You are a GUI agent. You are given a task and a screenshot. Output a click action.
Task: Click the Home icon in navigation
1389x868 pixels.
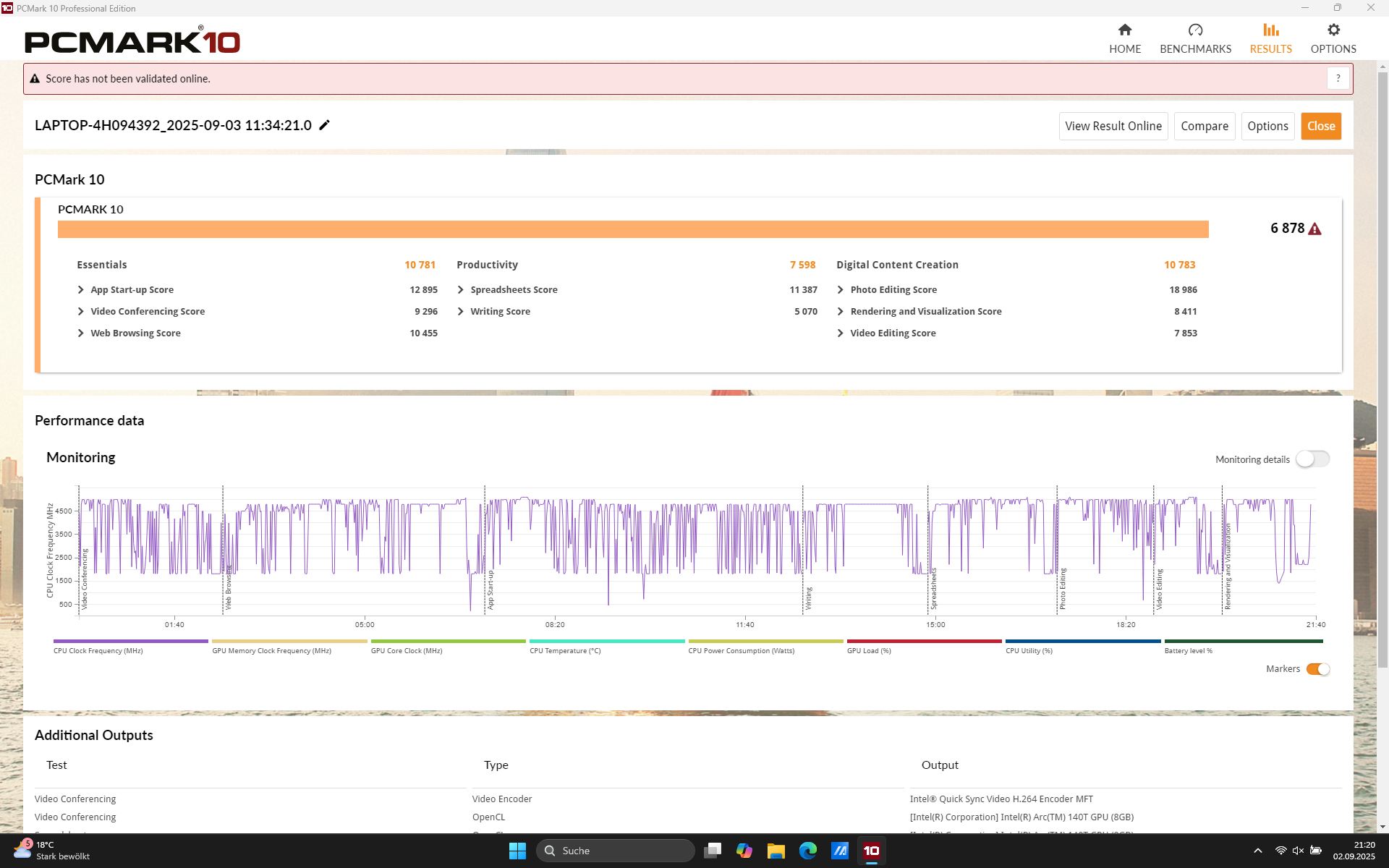point(1124,30)
